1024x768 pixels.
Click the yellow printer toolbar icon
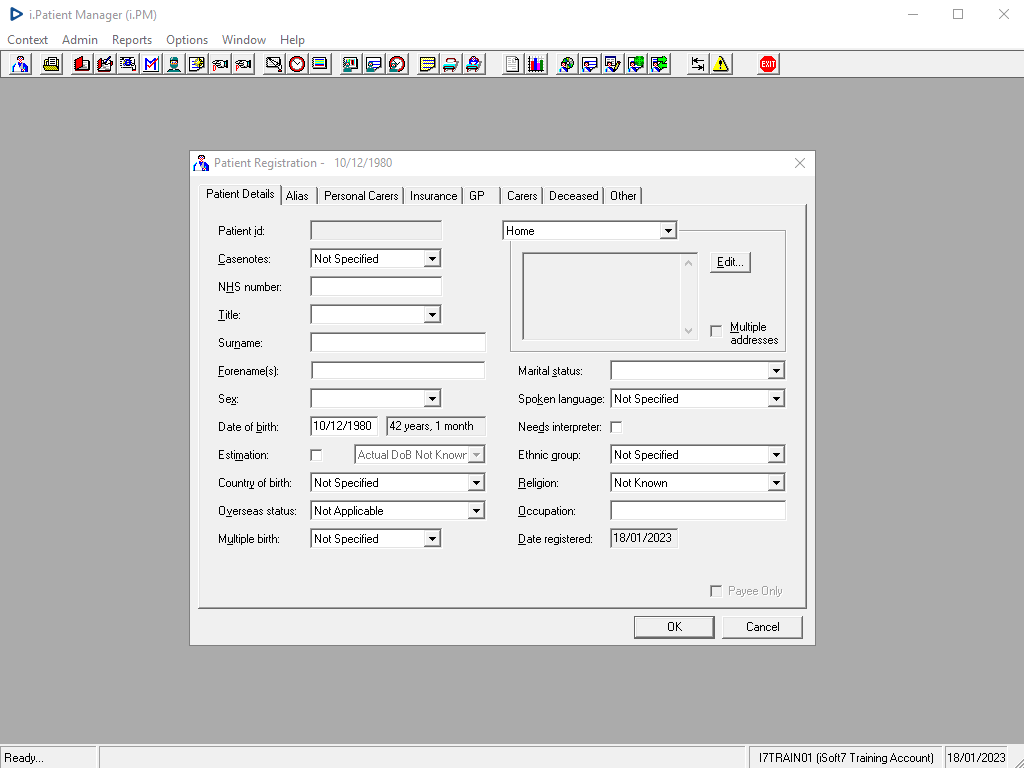(x=51, y=64)
